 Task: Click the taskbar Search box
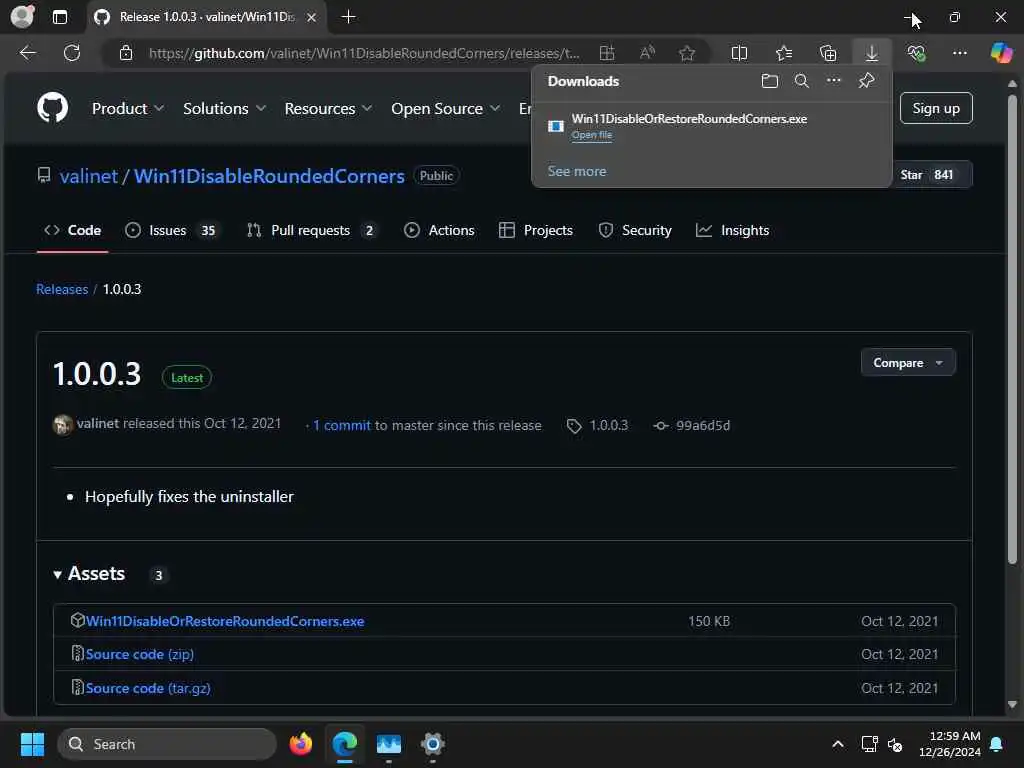click(167, 744)
